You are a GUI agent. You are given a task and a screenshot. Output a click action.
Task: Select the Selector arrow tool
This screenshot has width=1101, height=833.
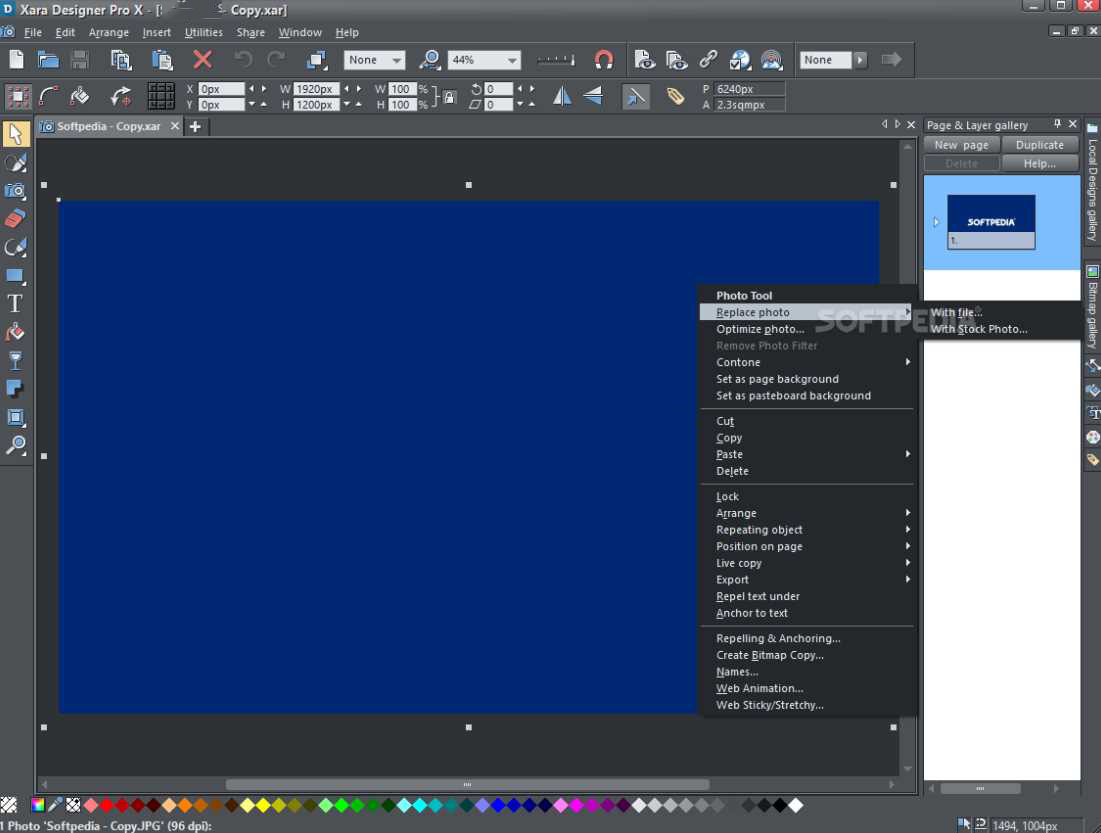click(x=15, y=133)
